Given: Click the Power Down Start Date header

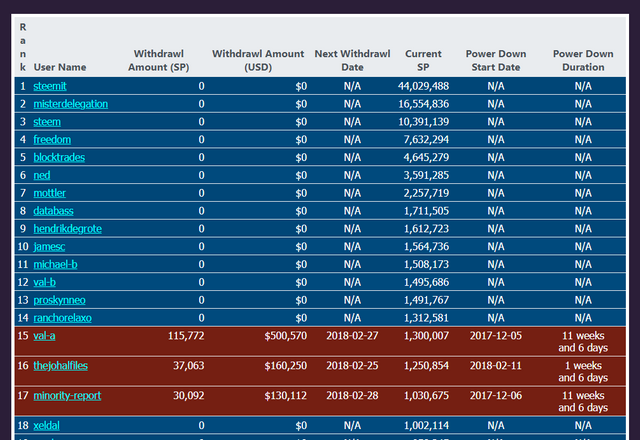Looking at the screenshot, I should 496,60.
